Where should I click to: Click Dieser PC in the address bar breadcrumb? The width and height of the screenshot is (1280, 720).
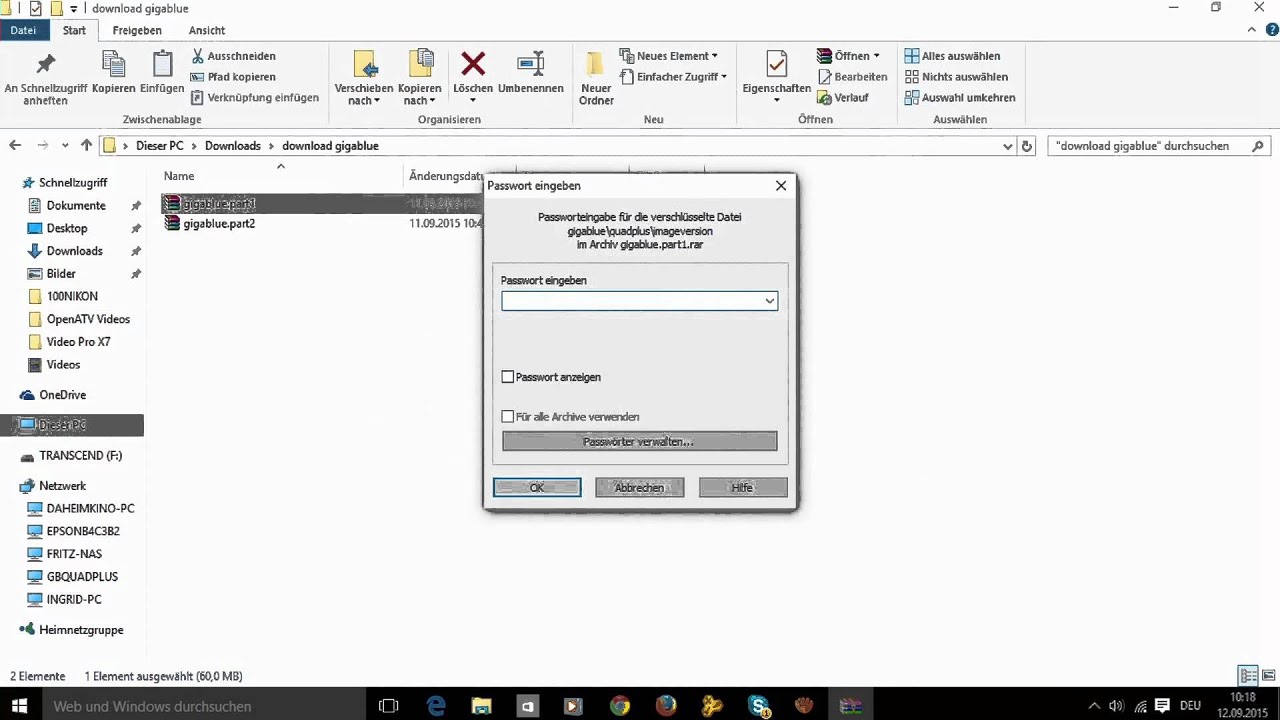click(x=160, y=146)
